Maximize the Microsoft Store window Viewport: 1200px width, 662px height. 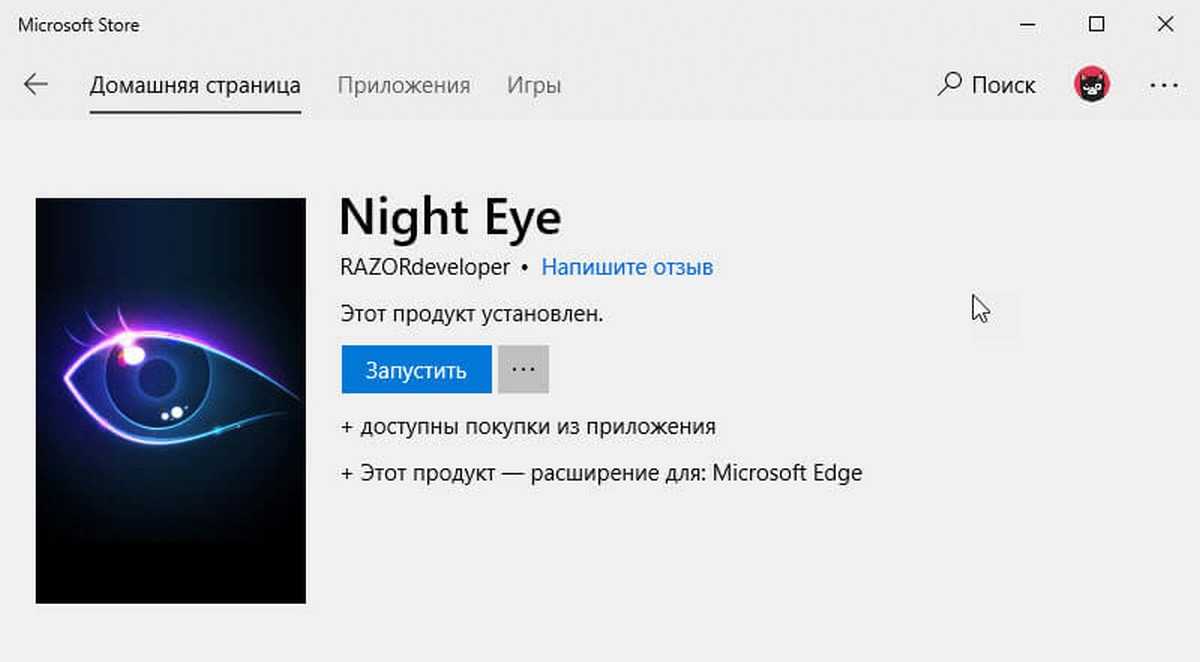point(1097,25)
